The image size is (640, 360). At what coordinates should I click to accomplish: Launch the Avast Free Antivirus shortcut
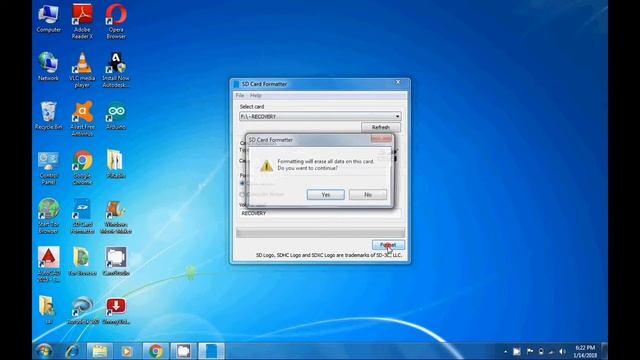pos(82,119)
